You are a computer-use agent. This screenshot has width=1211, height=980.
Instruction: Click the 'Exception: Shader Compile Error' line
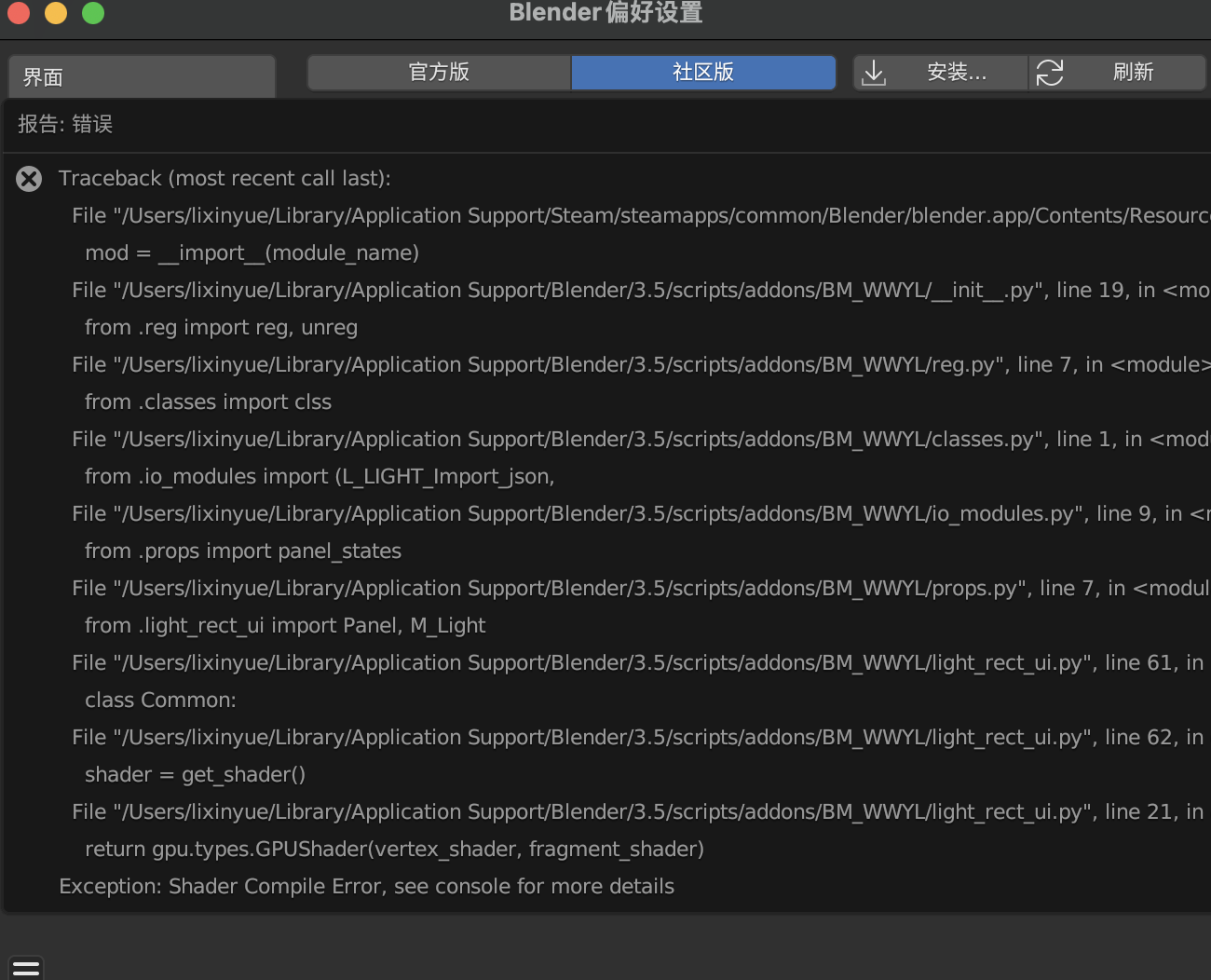(366, 886)
